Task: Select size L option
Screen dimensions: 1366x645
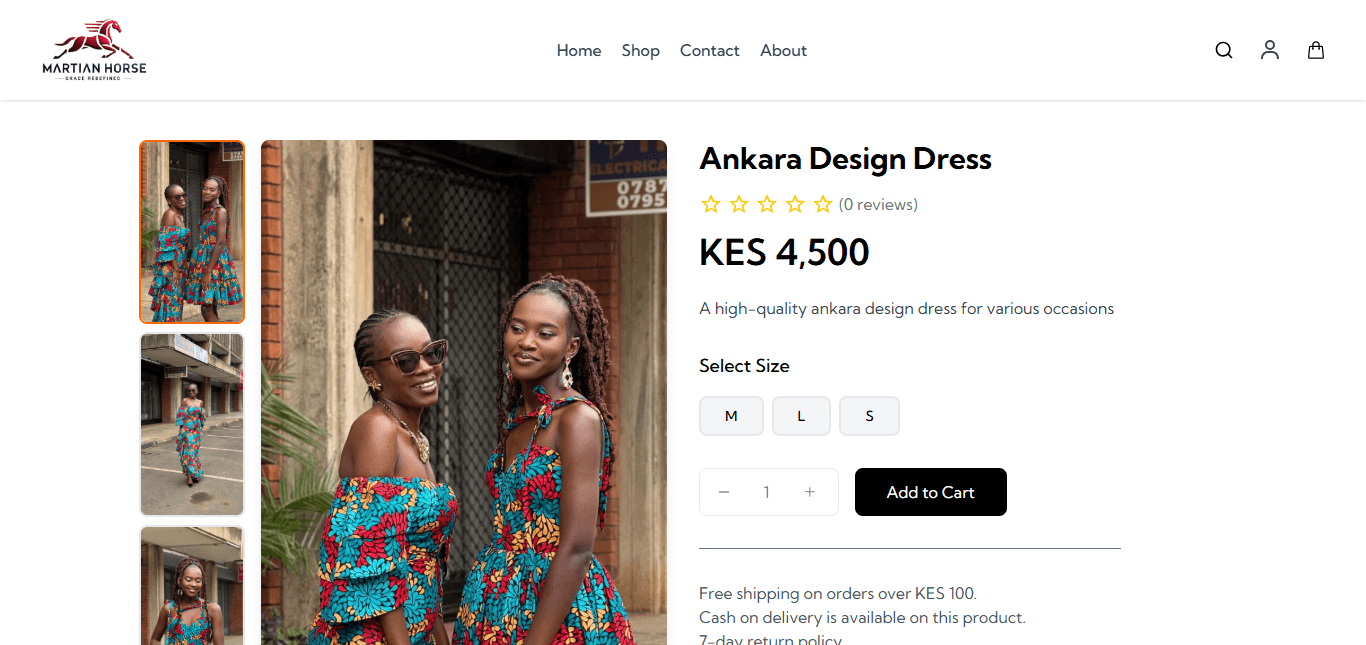Action: pos(801,416)
